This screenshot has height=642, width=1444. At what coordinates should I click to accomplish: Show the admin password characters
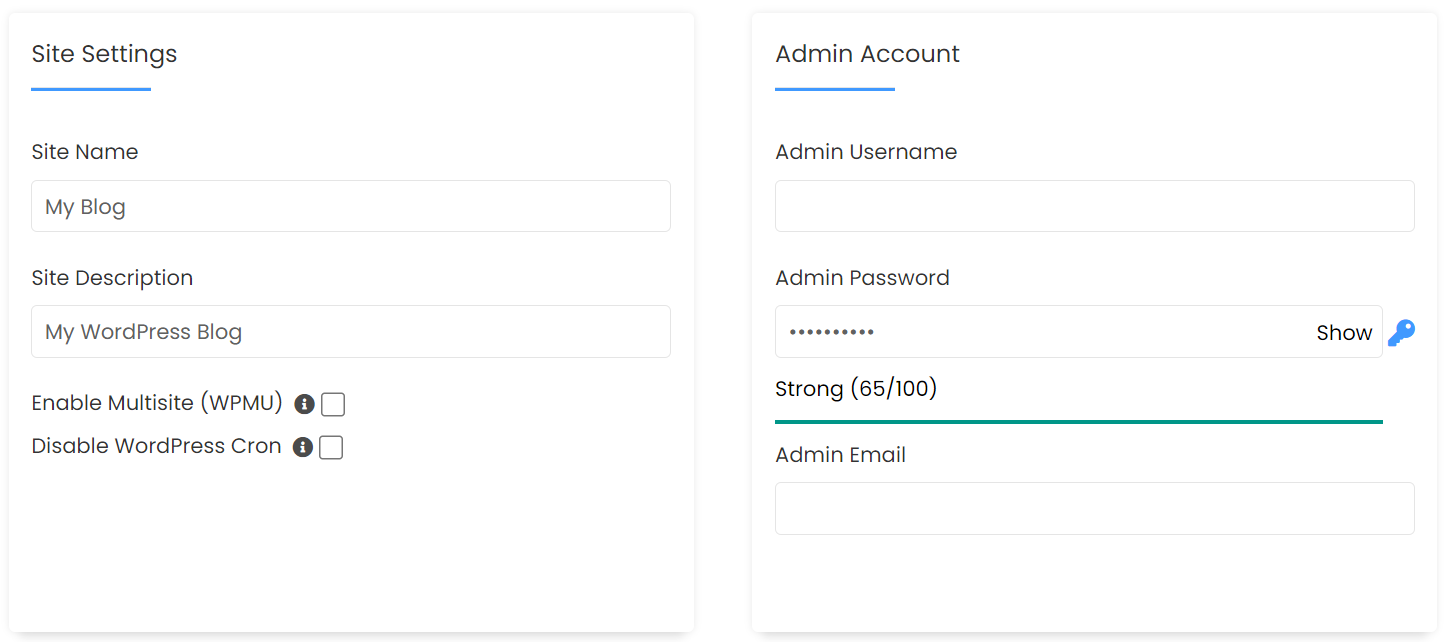(x=1343, y=333)
